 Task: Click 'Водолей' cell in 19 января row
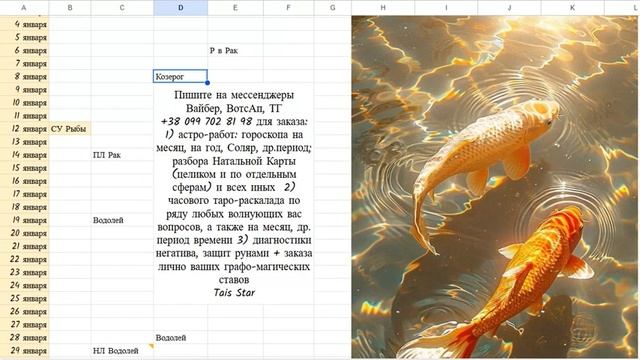[x=122, y=220]
